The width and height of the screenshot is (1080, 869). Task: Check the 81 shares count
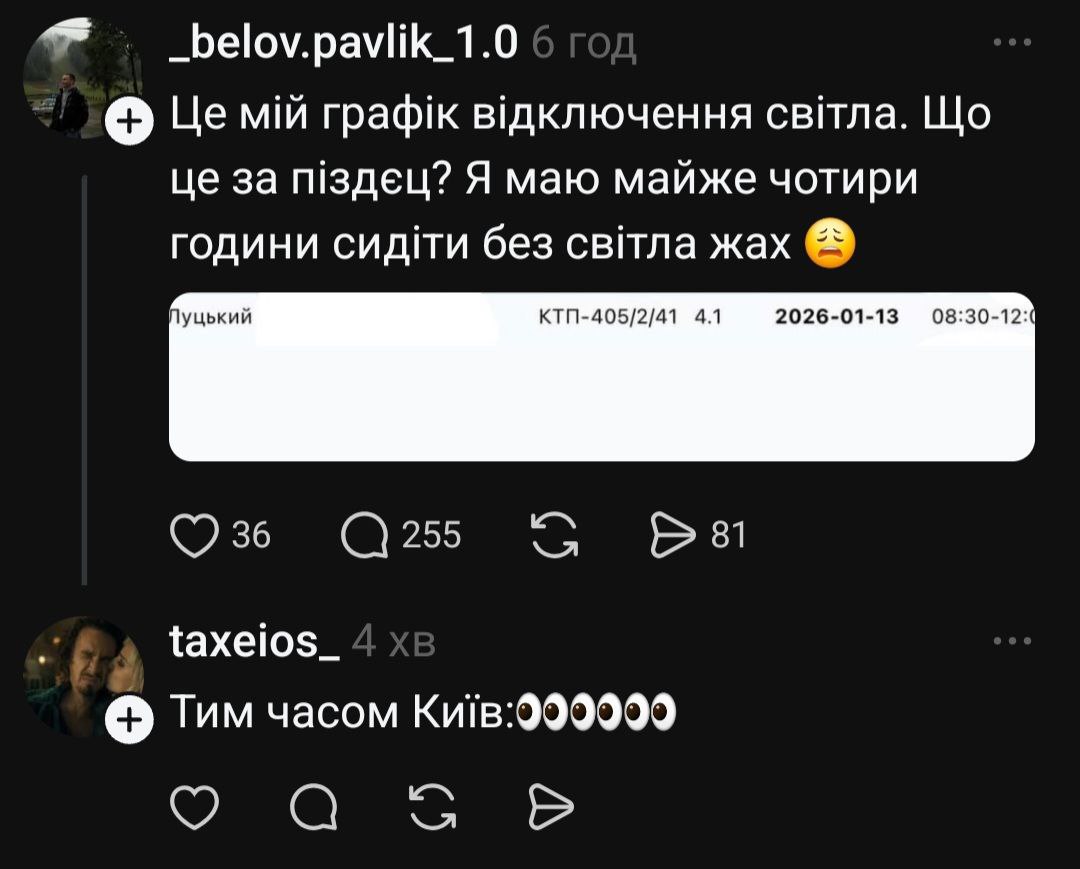click(731, 536)
